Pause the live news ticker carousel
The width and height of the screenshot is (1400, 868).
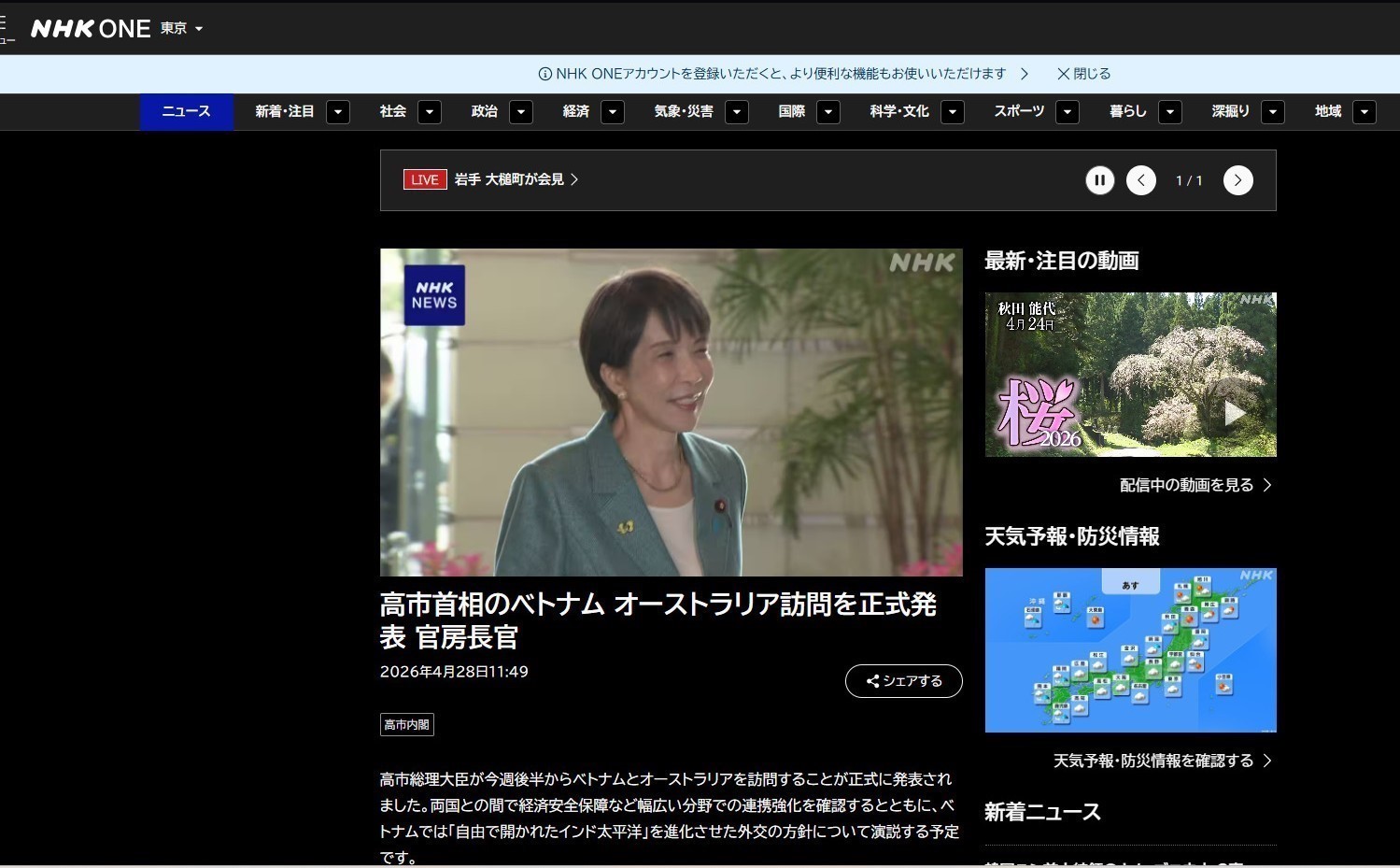point(1099,180)
